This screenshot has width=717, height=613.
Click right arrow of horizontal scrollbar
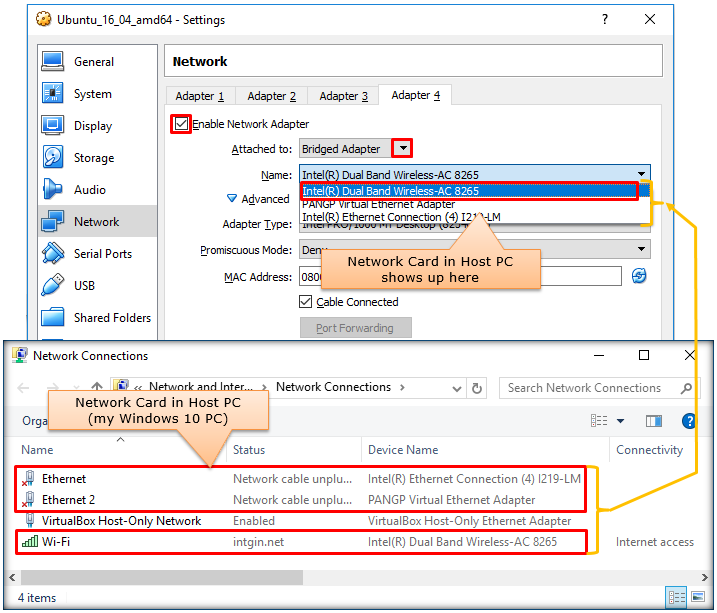[x=705, y=577]
